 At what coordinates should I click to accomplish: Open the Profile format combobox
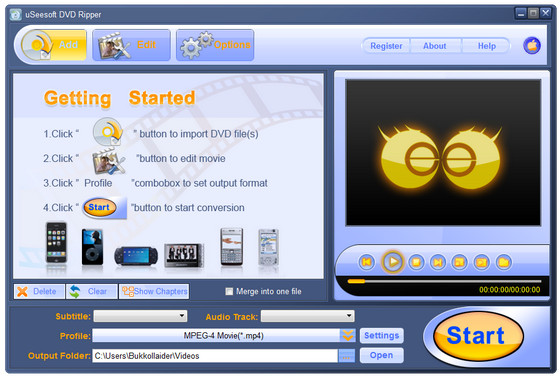pos(224,335)
